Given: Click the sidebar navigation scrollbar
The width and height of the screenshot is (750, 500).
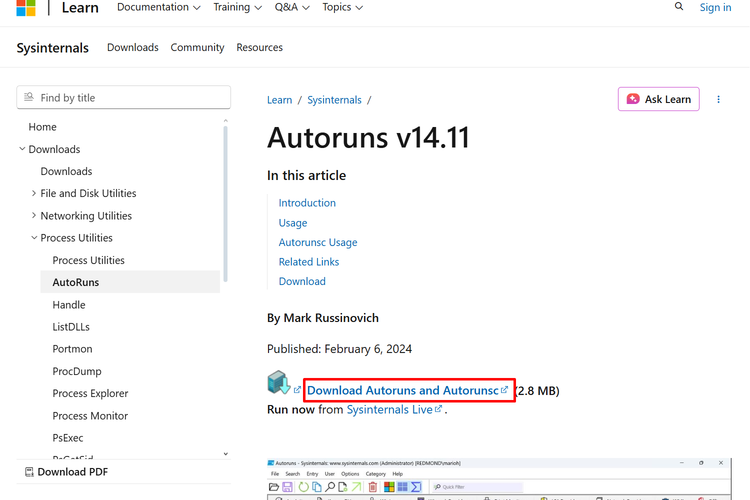Looking at the screenshot, I should [226, 200].
